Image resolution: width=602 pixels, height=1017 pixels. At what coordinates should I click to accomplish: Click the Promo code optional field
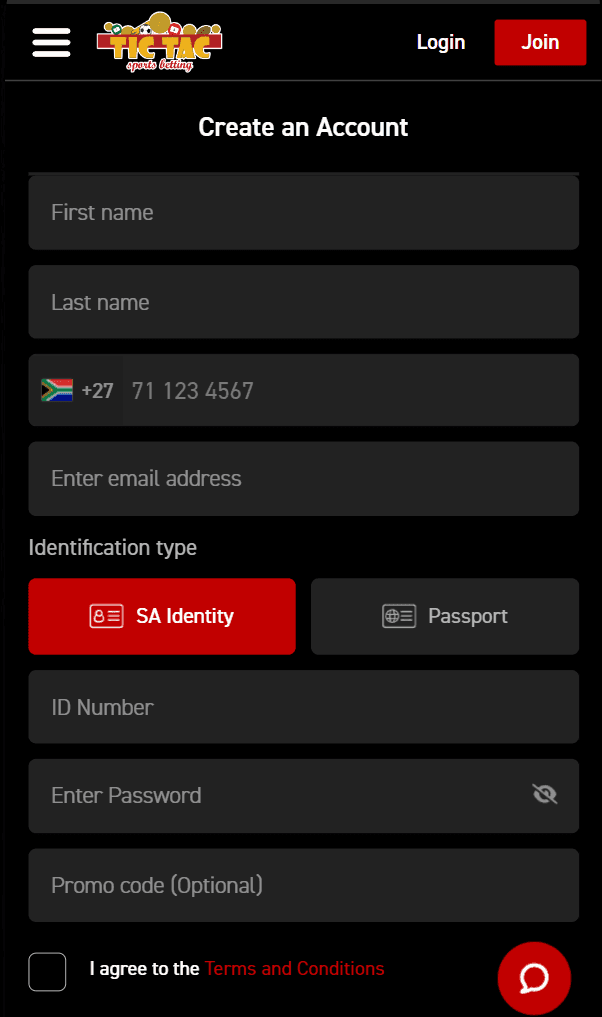[303, 885]
